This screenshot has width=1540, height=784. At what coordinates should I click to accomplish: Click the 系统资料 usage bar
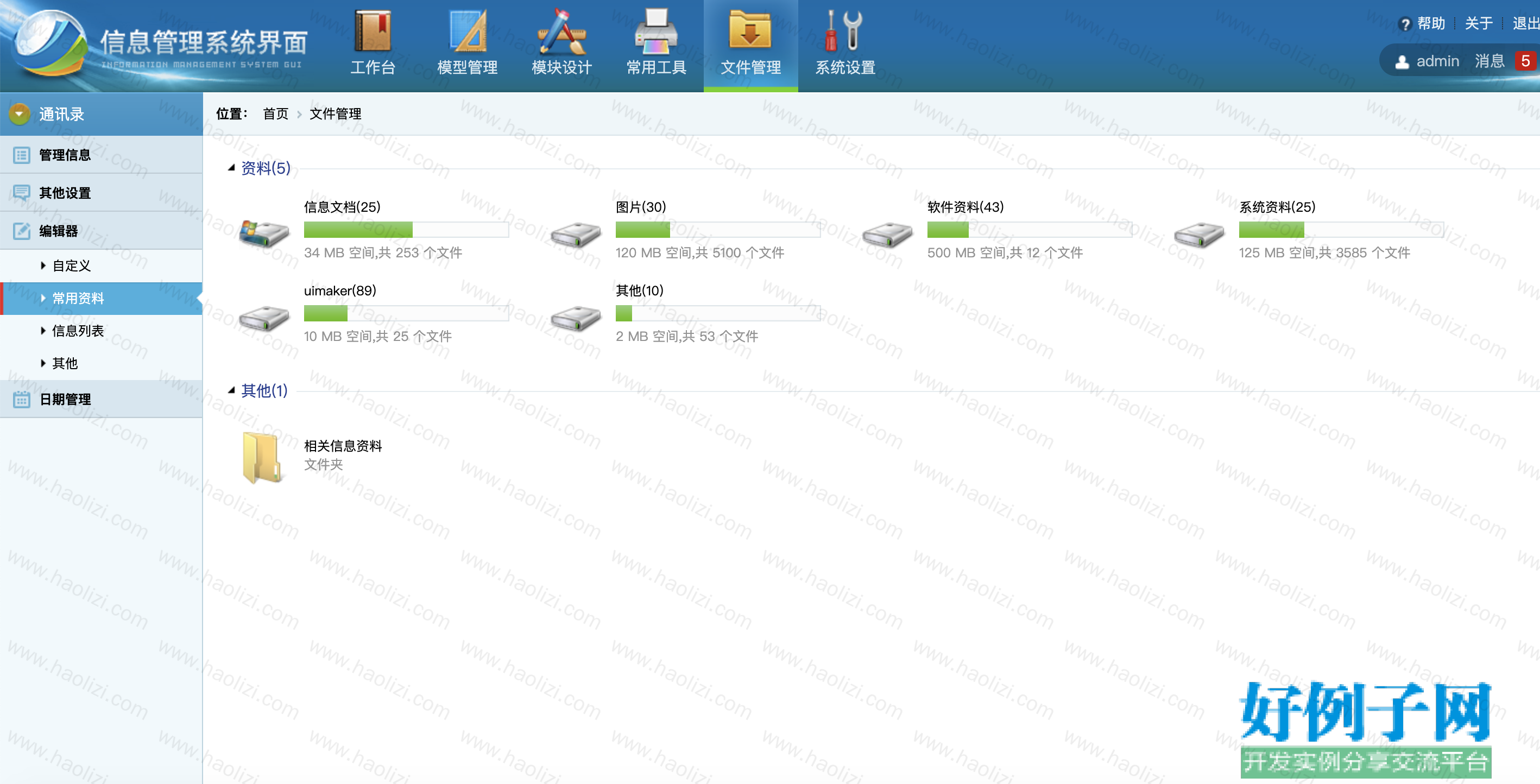point(1341,230)
